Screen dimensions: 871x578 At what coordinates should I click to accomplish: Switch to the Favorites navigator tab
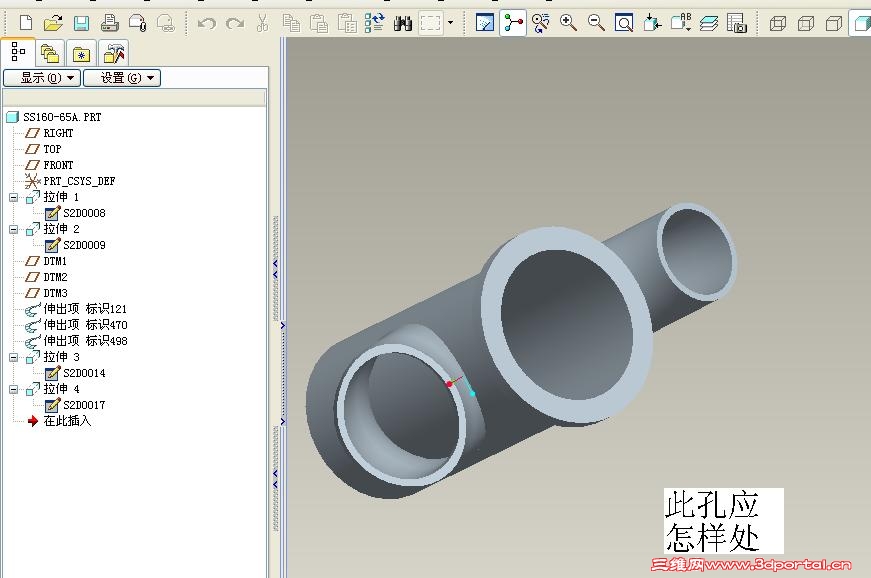pyautogui.click(x=81, y=53)
